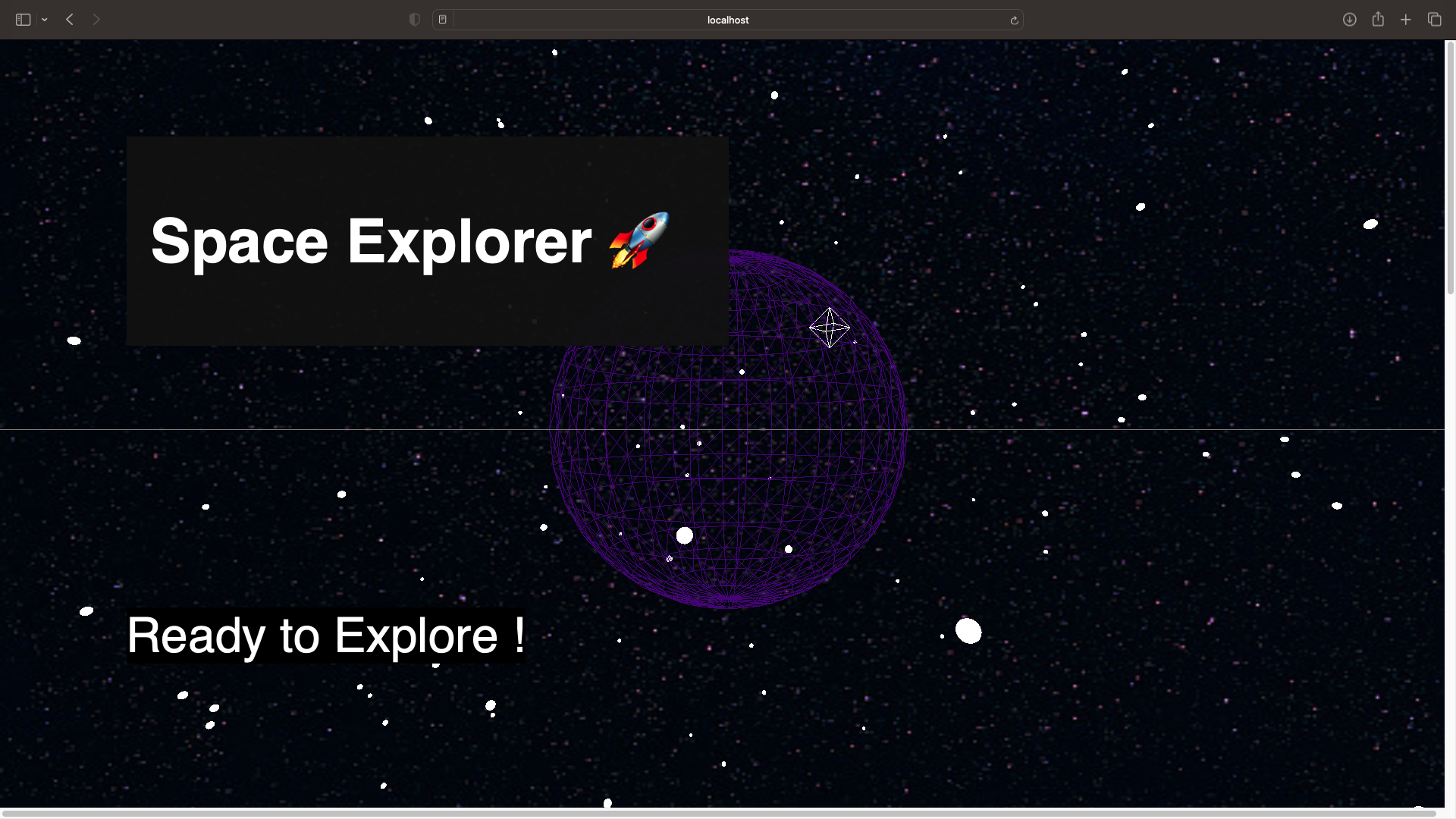Reload the localhost page
This screenshot has width=1456, height=819.
tap(1014, 20)
